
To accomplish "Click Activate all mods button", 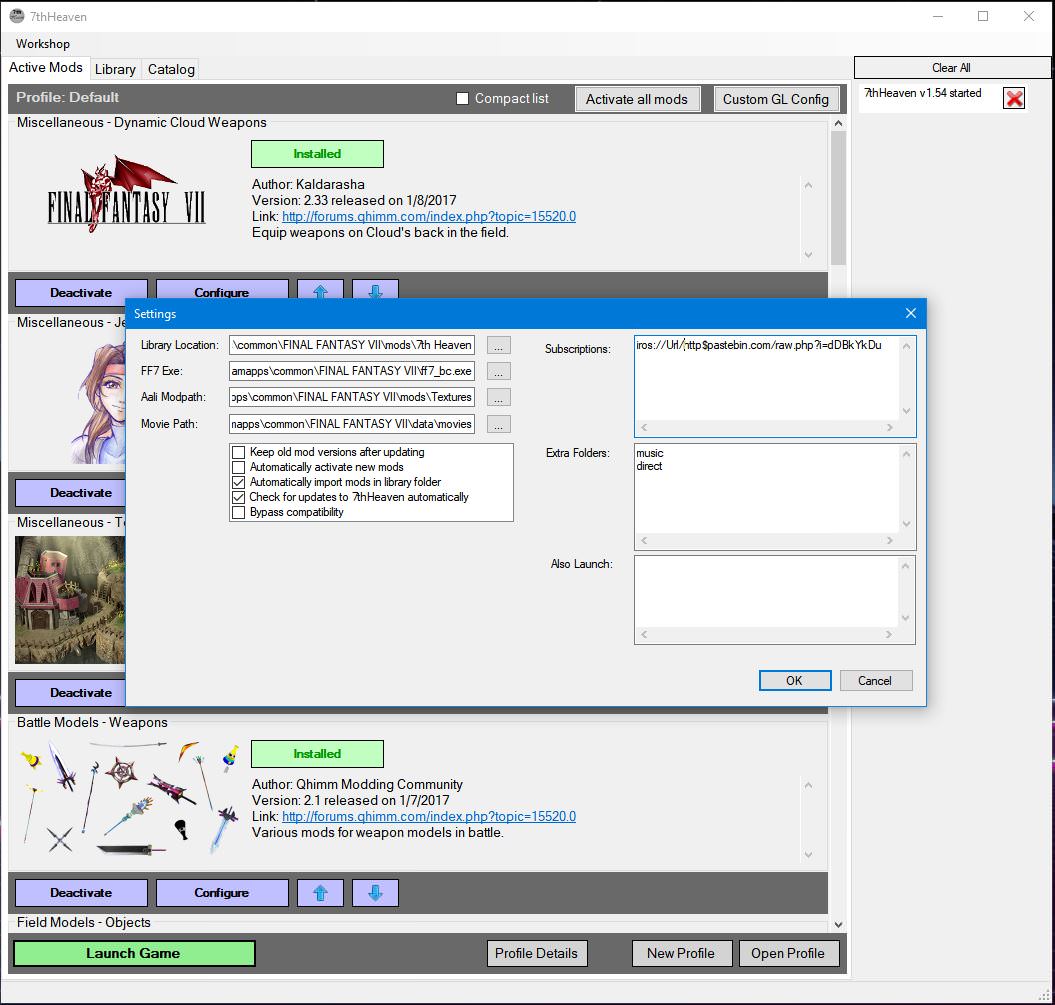I will pyautogui.click(x=637, y=99).
